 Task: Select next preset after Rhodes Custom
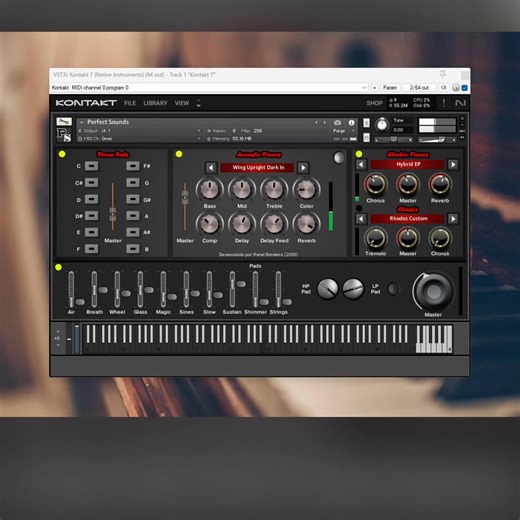pyautogui.click(x=453, y=219)
